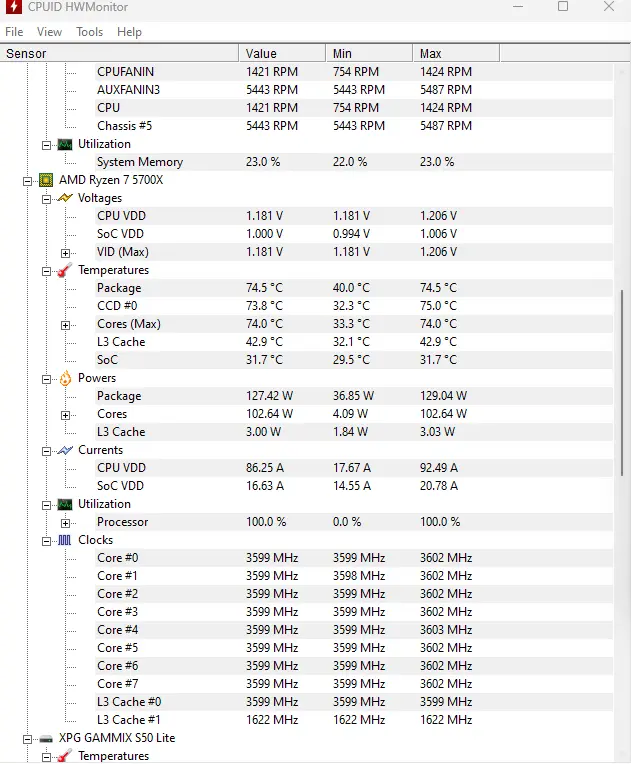Click the Value column header

[x=282, y=53]
